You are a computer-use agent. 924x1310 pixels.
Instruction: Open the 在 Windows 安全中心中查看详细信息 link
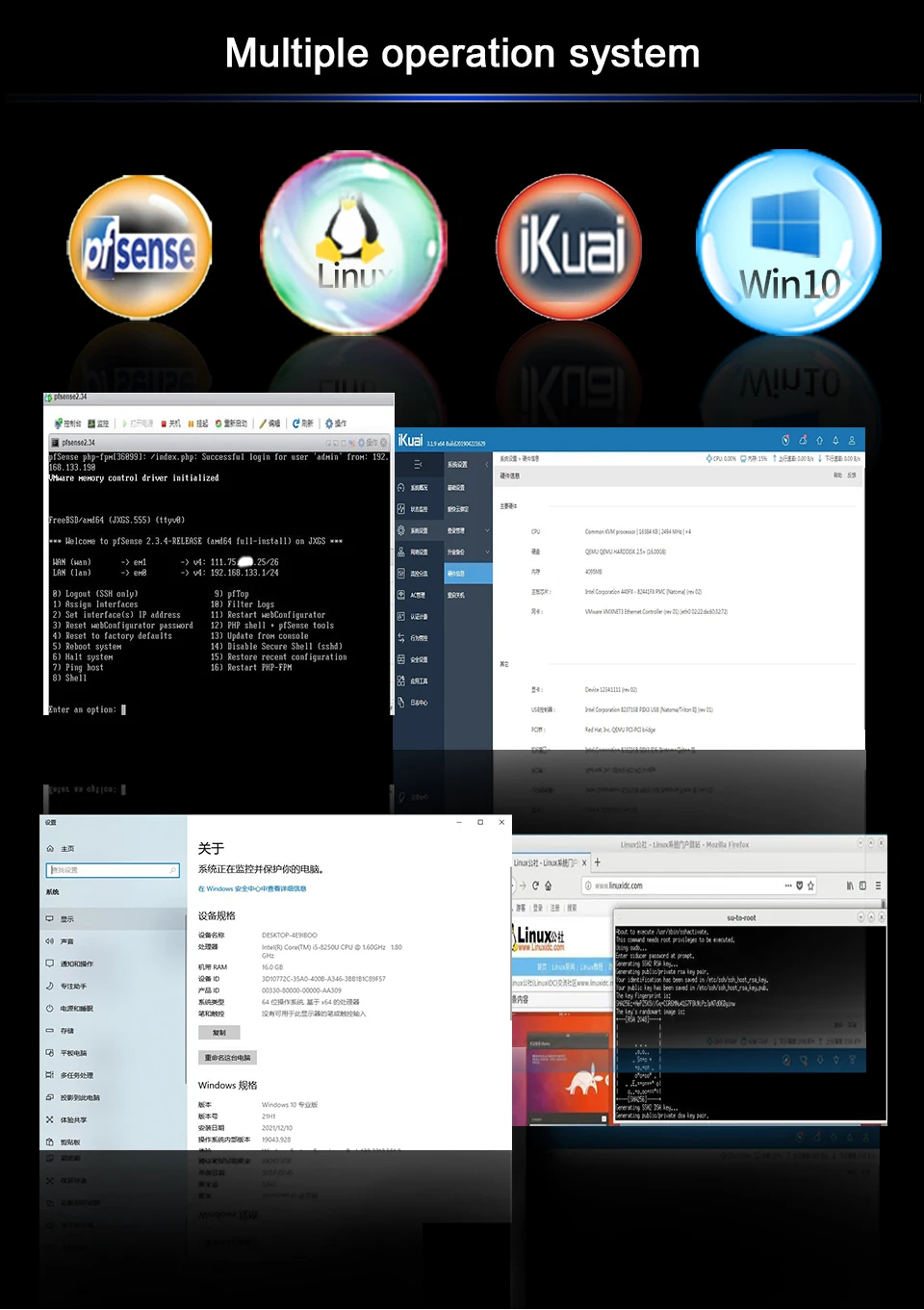(x=252, y=888)
